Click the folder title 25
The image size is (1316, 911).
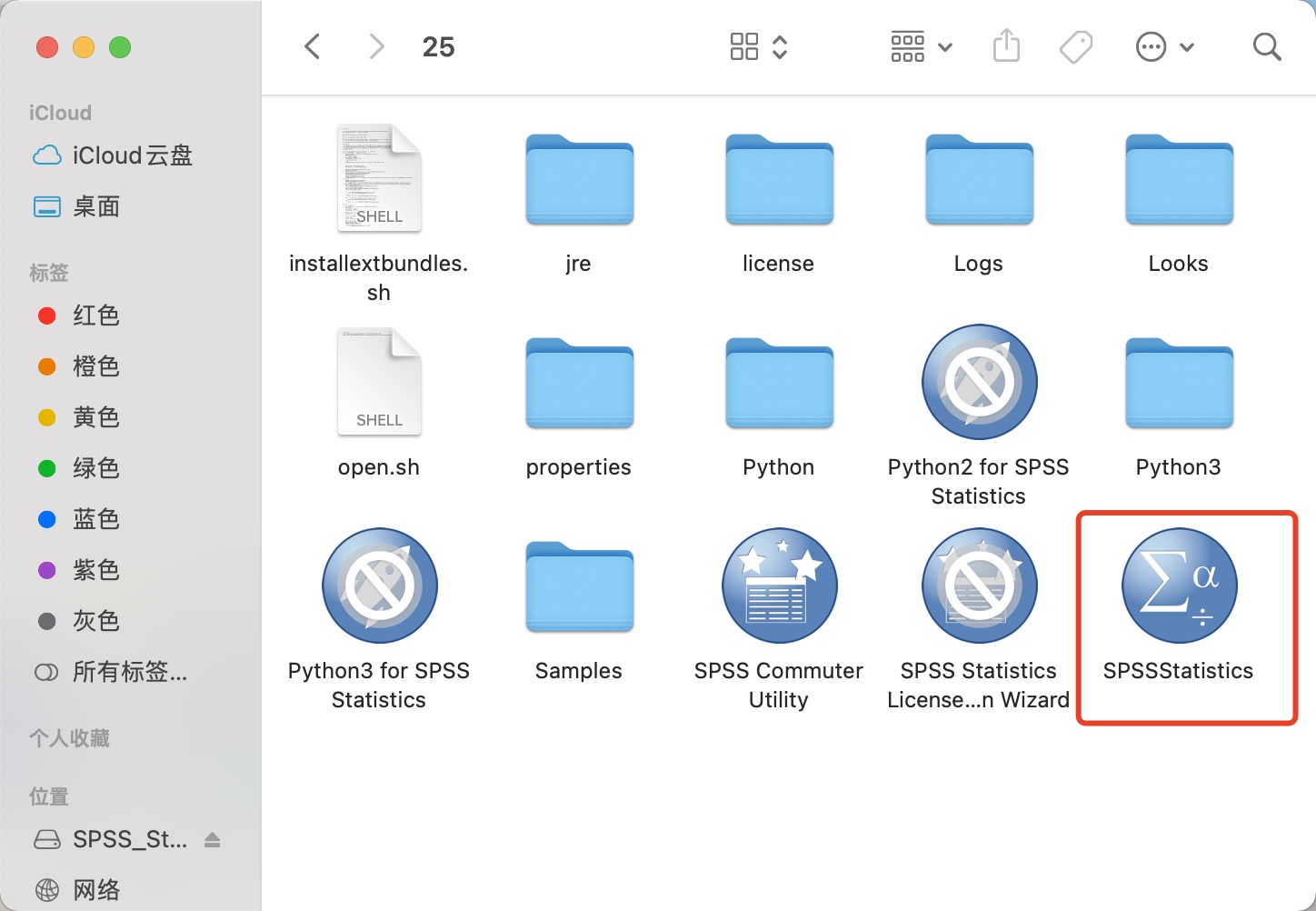pos(439,46)
